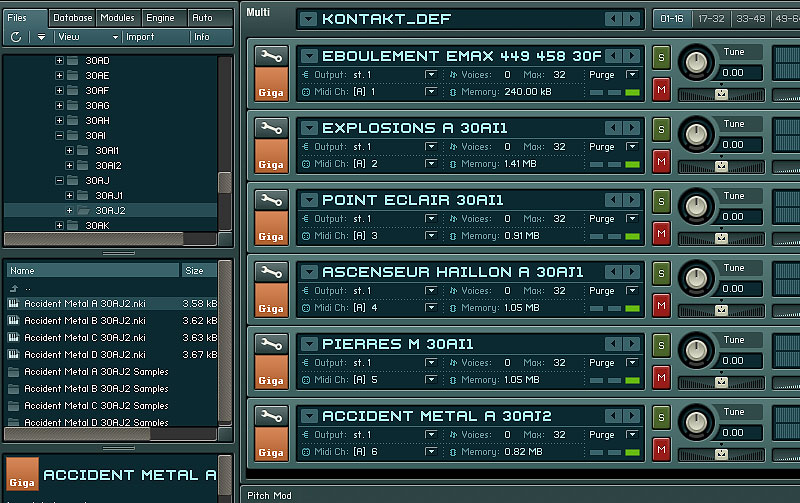Solo the EXPLOSIONS A 30AI1 instrument
Viewport: 800px width, 503px height.
[x=661, y=129]
